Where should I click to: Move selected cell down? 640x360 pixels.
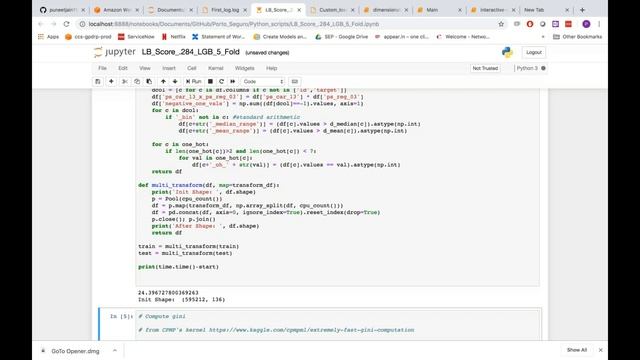click(175, 82)
